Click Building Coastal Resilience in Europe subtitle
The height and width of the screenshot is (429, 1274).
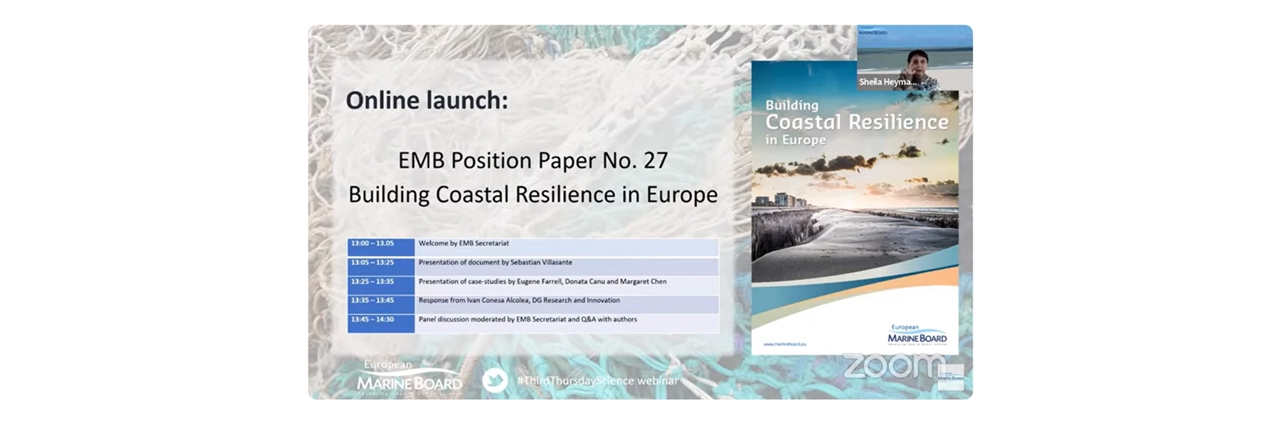click(x=533, y=194)
